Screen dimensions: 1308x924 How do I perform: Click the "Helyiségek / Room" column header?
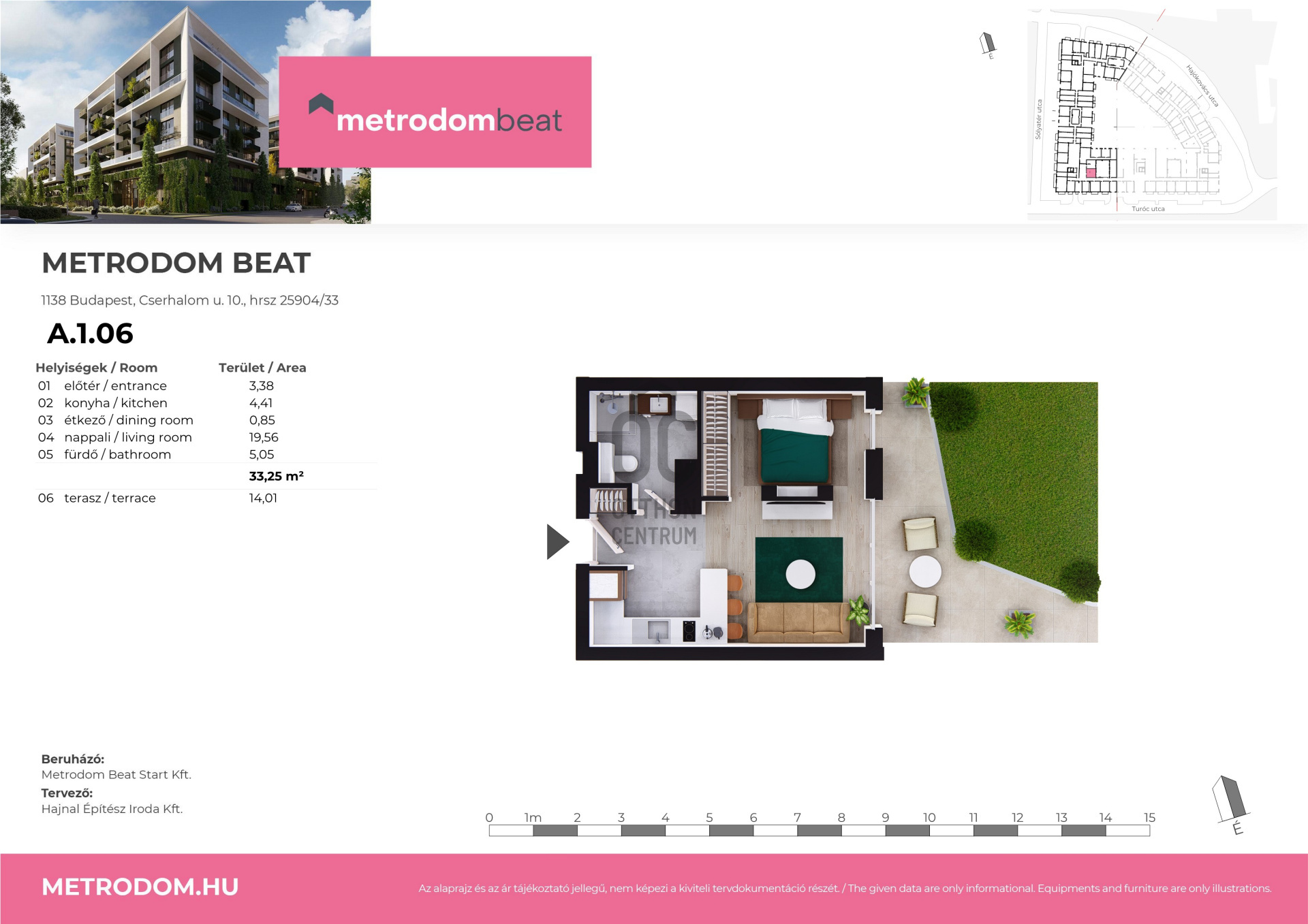[x=97, y=368]
